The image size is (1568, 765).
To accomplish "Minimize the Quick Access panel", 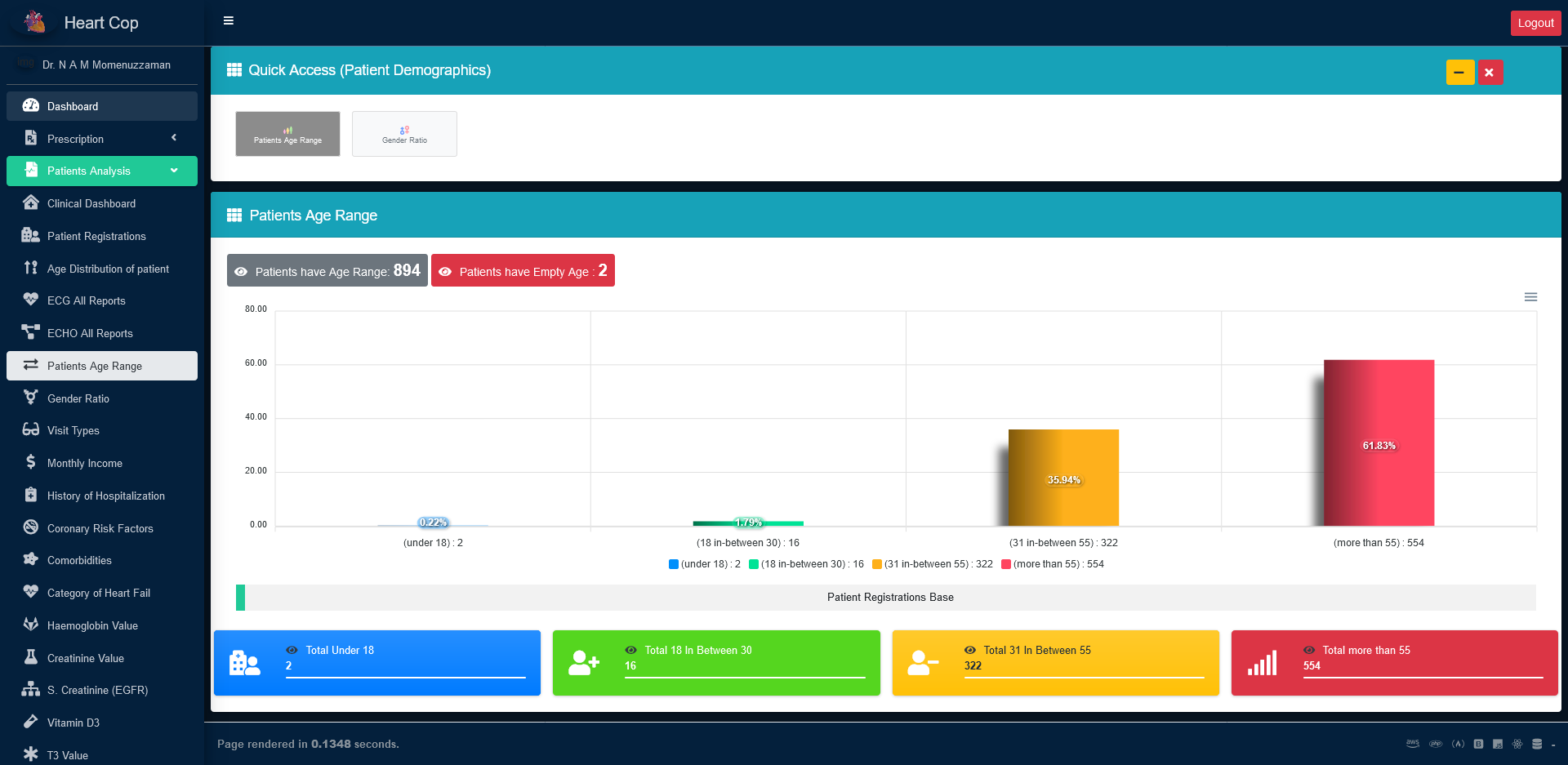I will click(x=1459, y=72).
